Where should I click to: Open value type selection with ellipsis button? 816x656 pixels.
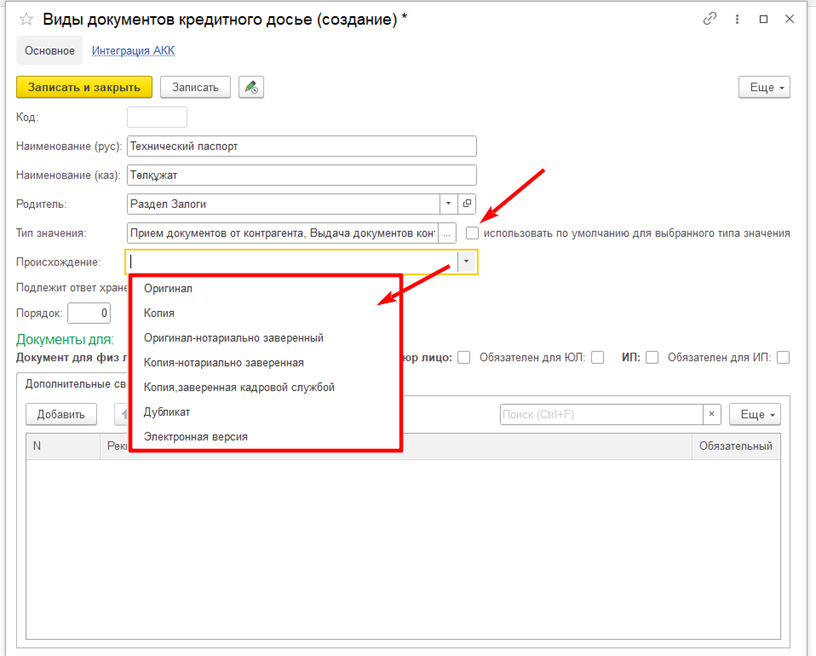(x=447, y=233)
